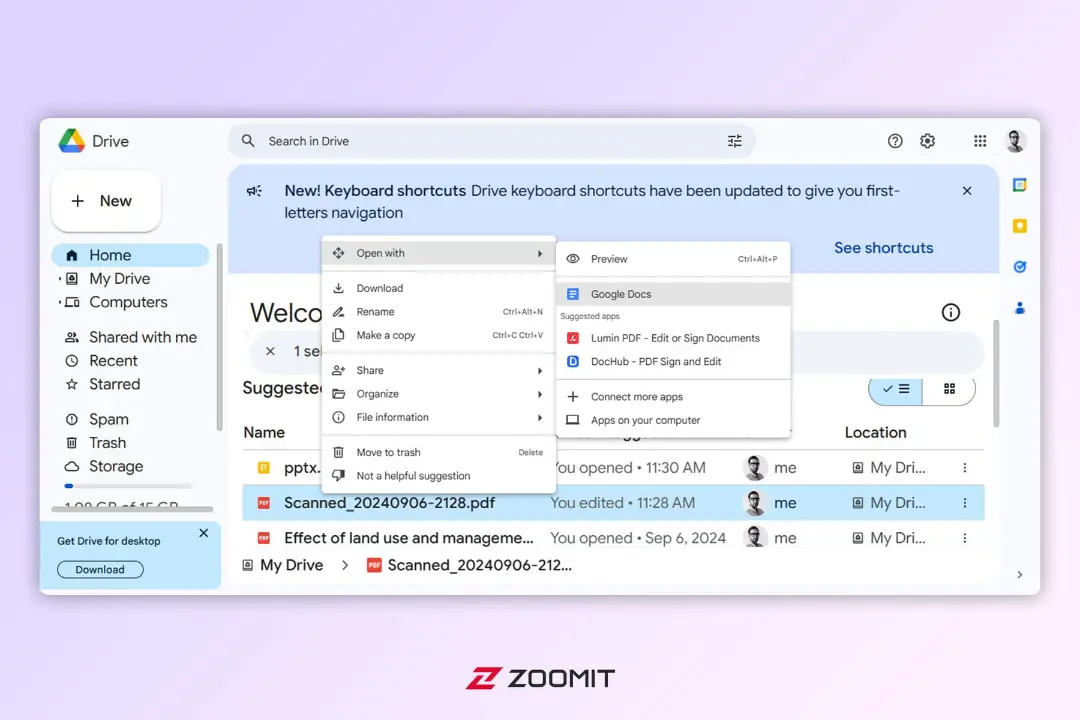Click the storage usage progress bar
This screenshot has height=720, width=1080.
point(128,486)
